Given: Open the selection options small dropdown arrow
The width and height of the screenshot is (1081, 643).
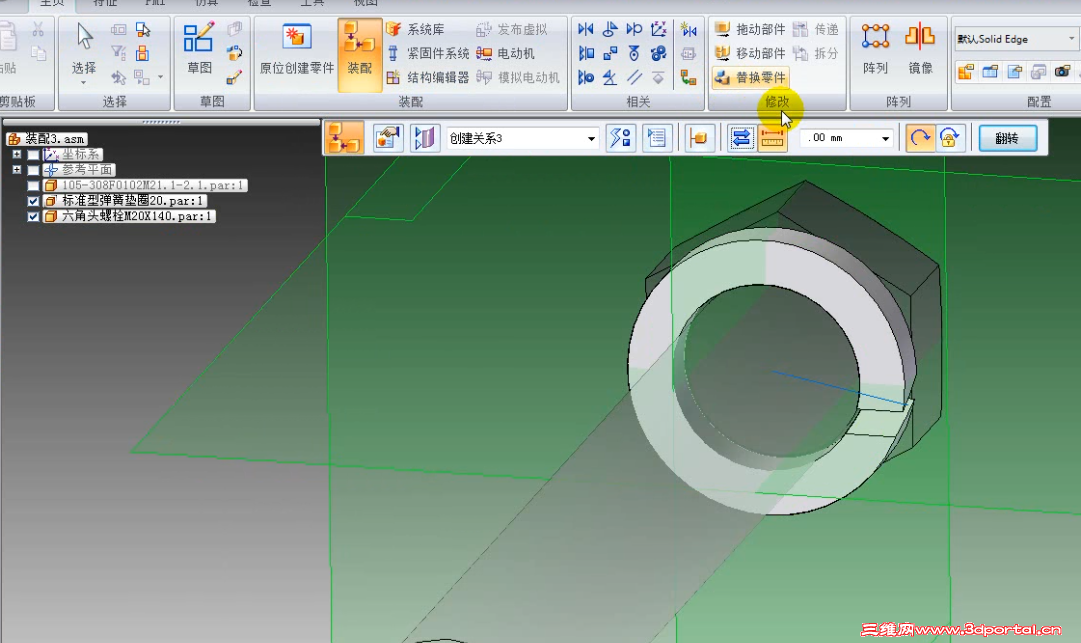Looking at the screenshot, I should 161,76.
